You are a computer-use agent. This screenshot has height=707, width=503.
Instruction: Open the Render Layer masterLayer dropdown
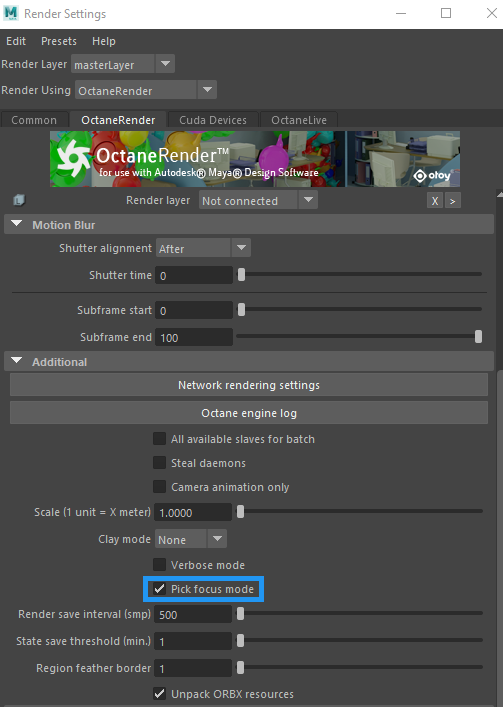click(123, 64)
